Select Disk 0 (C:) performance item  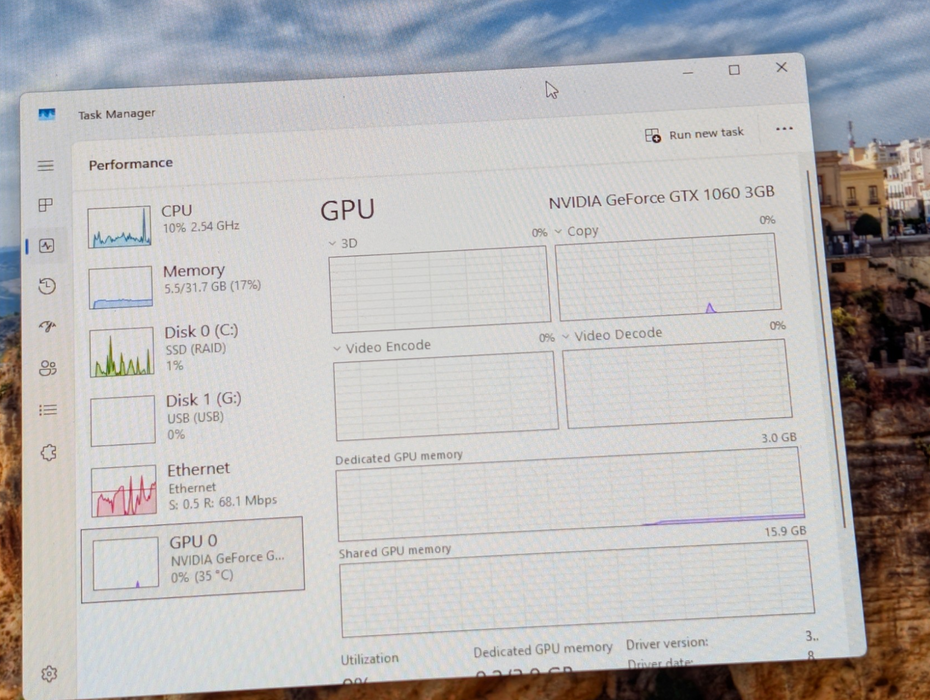pyautogui.click(x=192, y=351)
